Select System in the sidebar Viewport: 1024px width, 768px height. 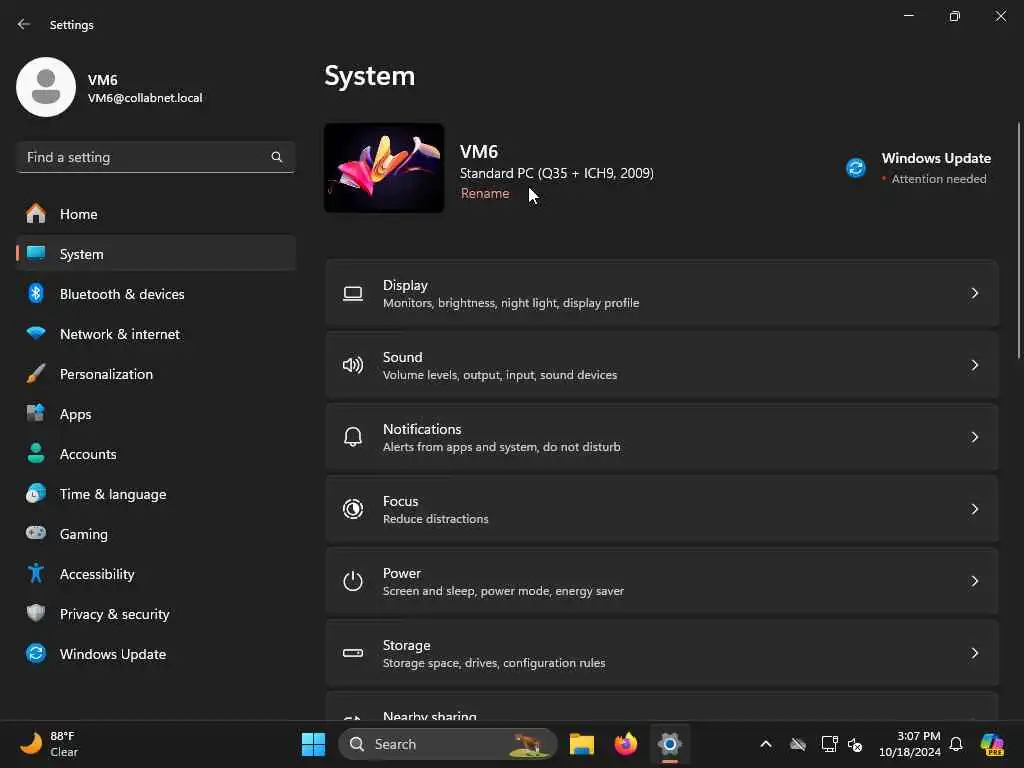point(156,253)
